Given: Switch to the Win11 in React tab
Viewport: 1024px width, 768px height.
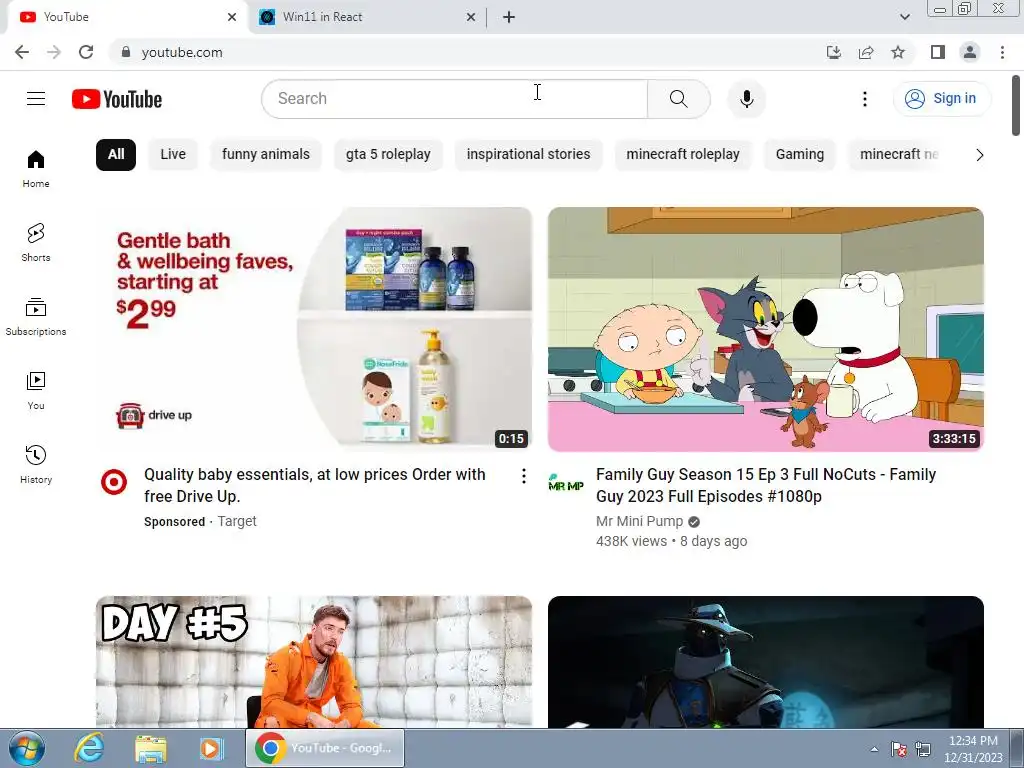Looking at the screenshot, I should tap(368, 17).
